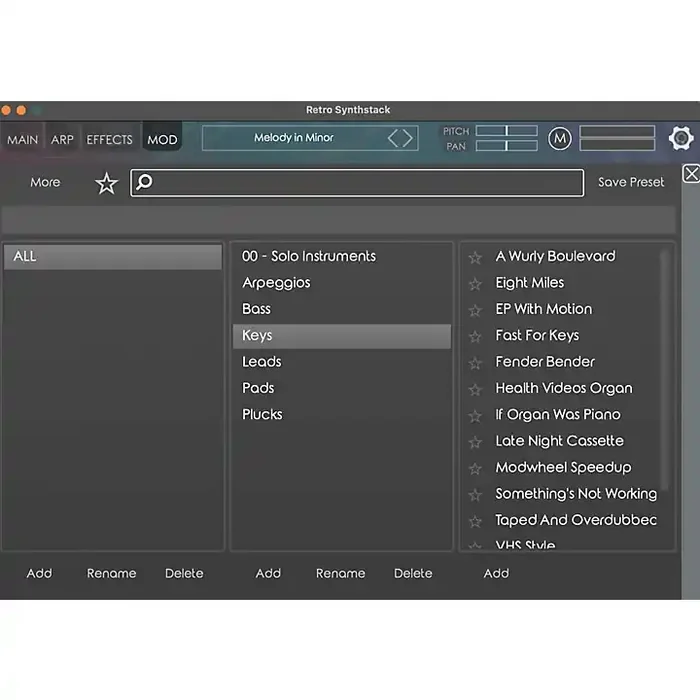Select the Arpeggios category

[342, 283]
